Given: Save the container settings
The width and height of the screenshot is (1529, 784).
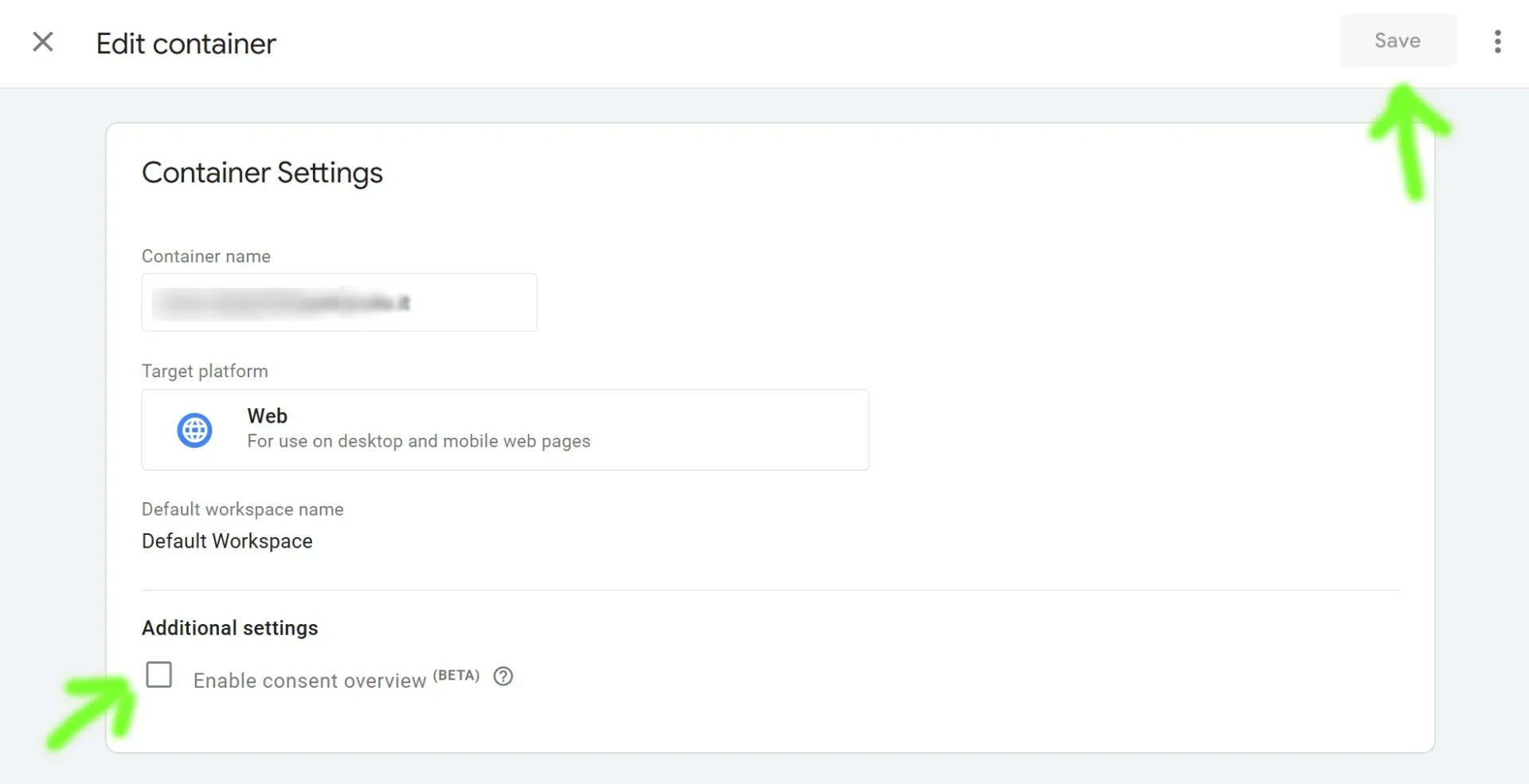Looking at the screenshot, I should (x=1397, y=40).
